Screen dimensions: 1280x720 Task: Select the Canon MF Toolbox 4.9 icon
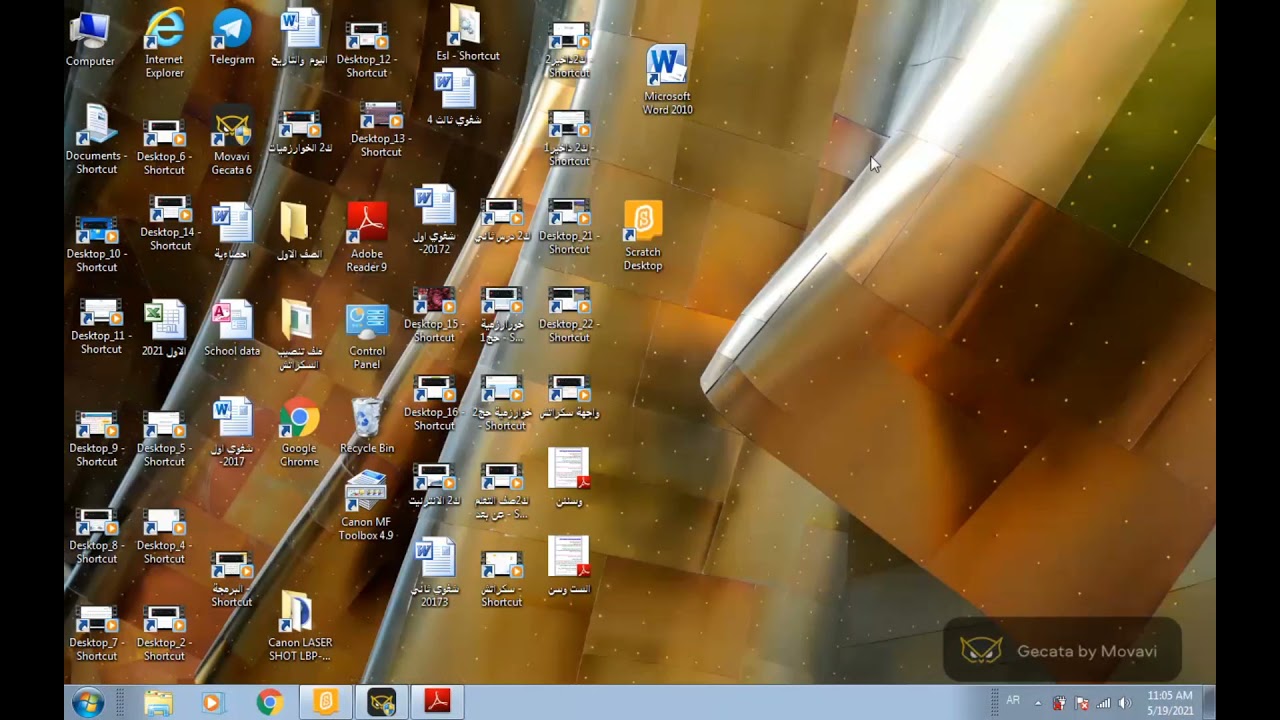click(x=366, y=506)
